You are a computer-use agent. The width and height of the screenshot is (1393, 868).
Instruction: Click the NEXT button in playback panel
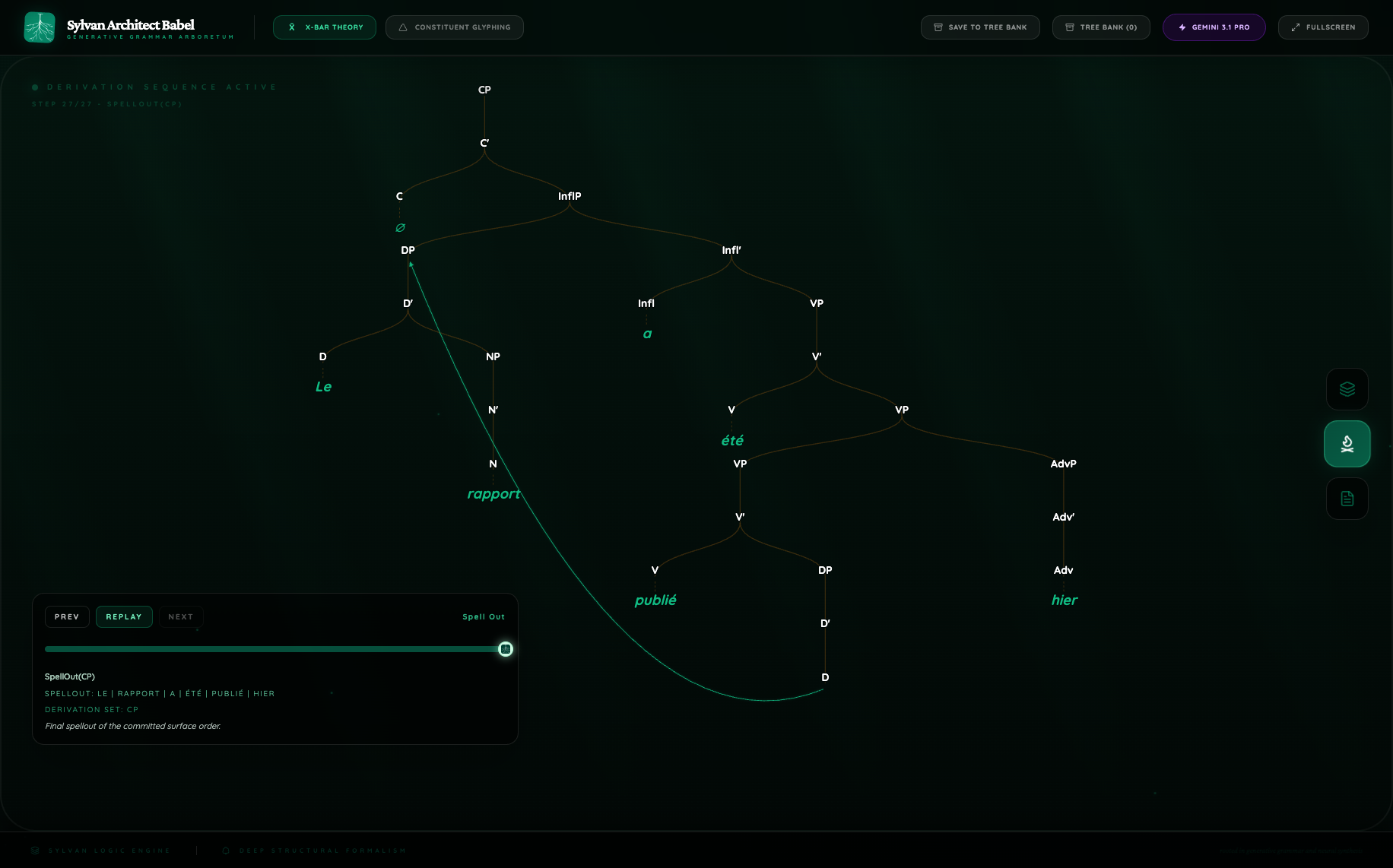pos(181,616)
